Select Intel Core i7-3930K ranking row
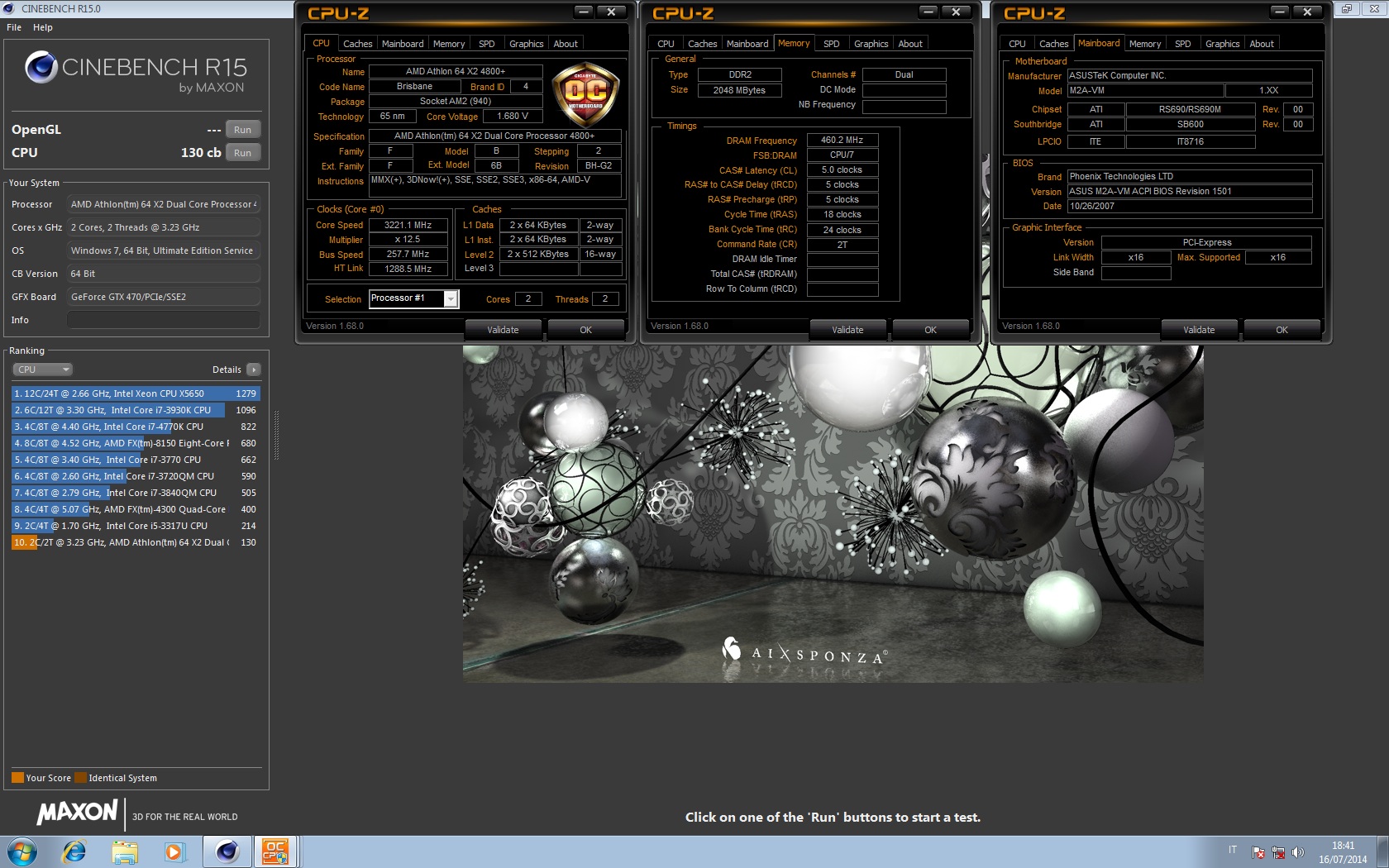Viewport: 1389px width, 868px height. coord(136,410)
